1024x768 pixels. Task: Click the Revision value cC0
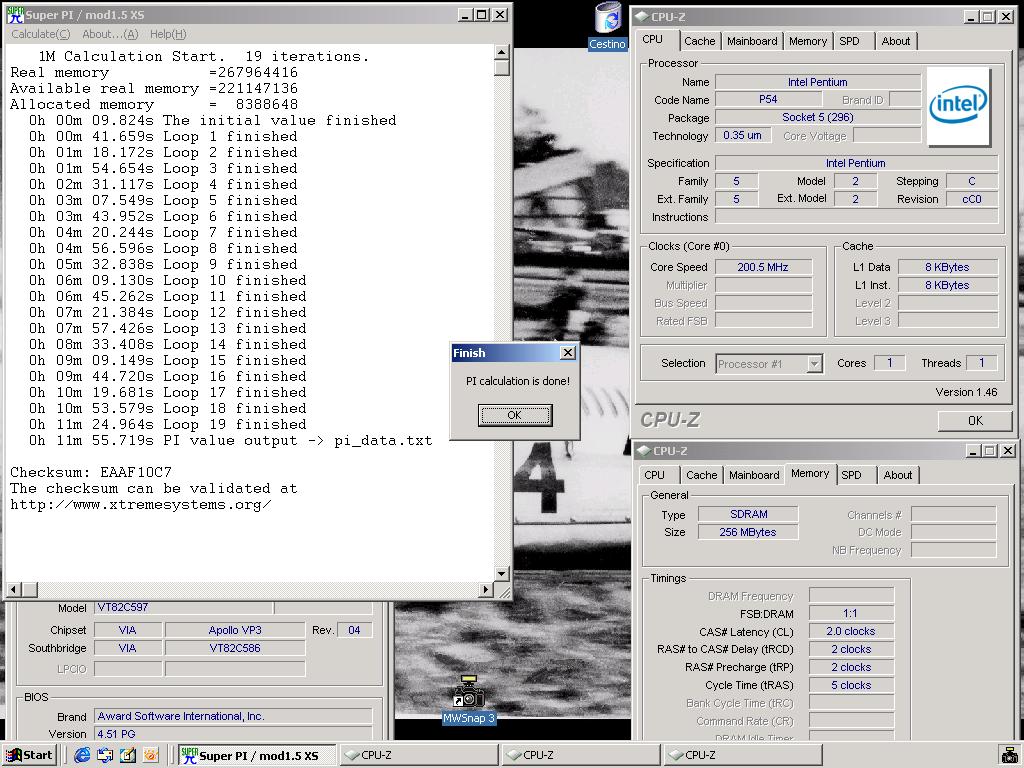pos(972,199)
